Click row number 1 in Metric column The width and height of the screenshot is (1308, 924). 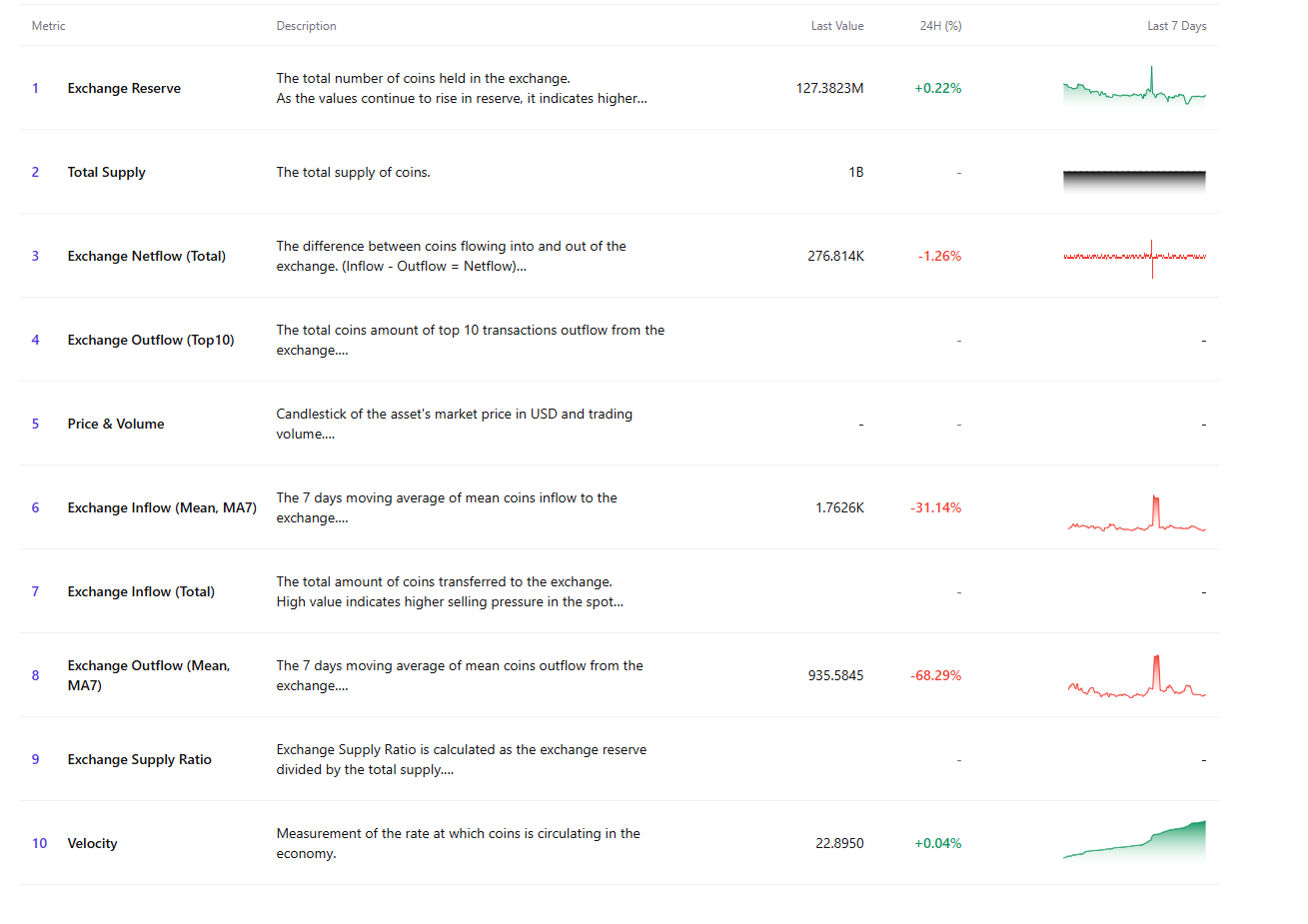click(35, 88)
